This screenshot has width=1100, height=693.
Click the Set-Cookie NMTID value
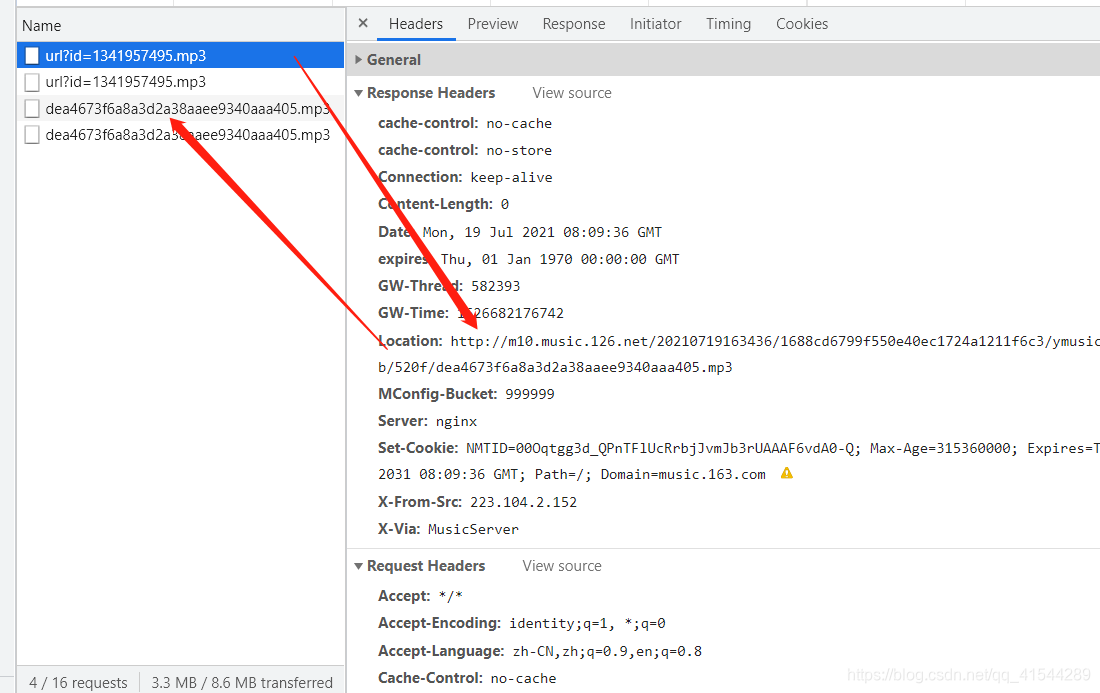(663, 448)
